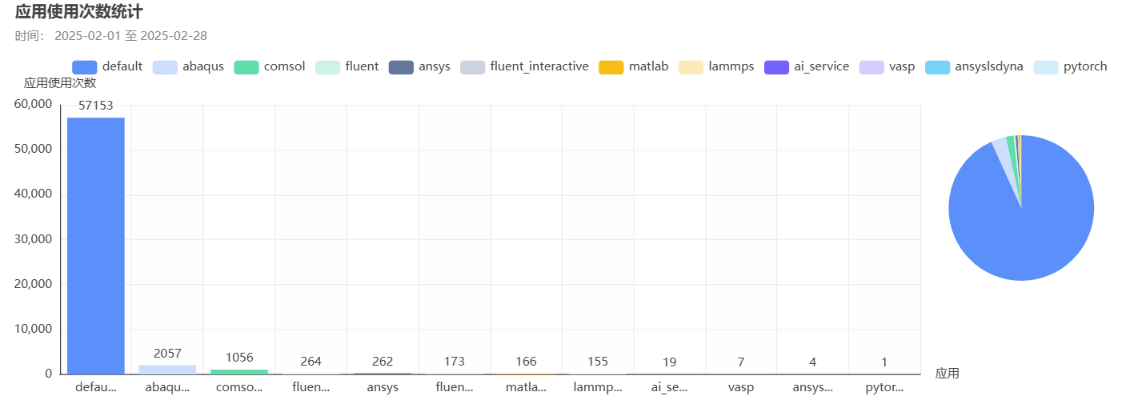Viewport: 1122px width, 416px height.
Task: Click the fluent legend color swatch
Action: [x=327, y=67]
